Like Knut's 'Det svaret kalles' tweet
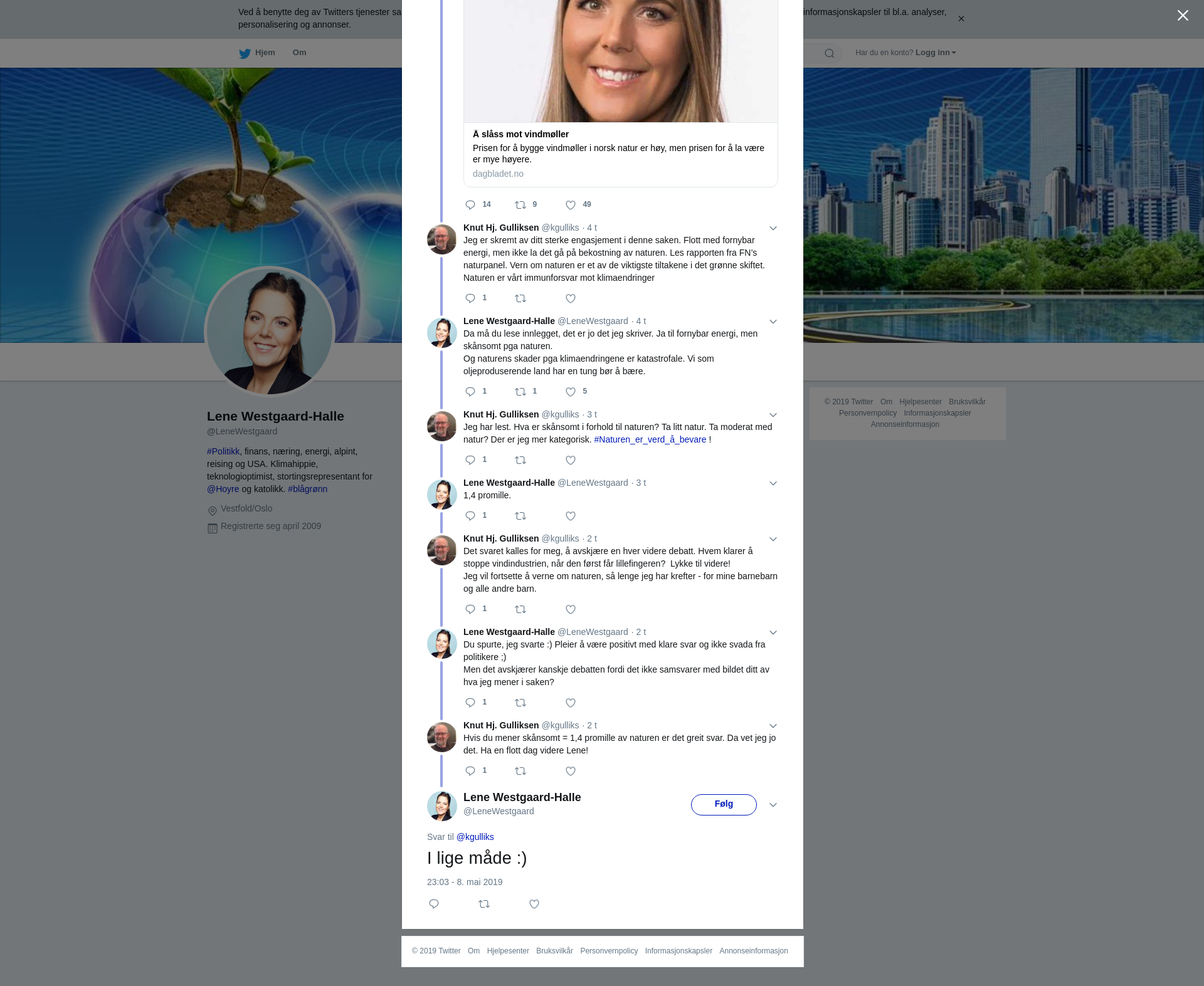This screenshot has width=1204, height=986. (x=571, y=609)
